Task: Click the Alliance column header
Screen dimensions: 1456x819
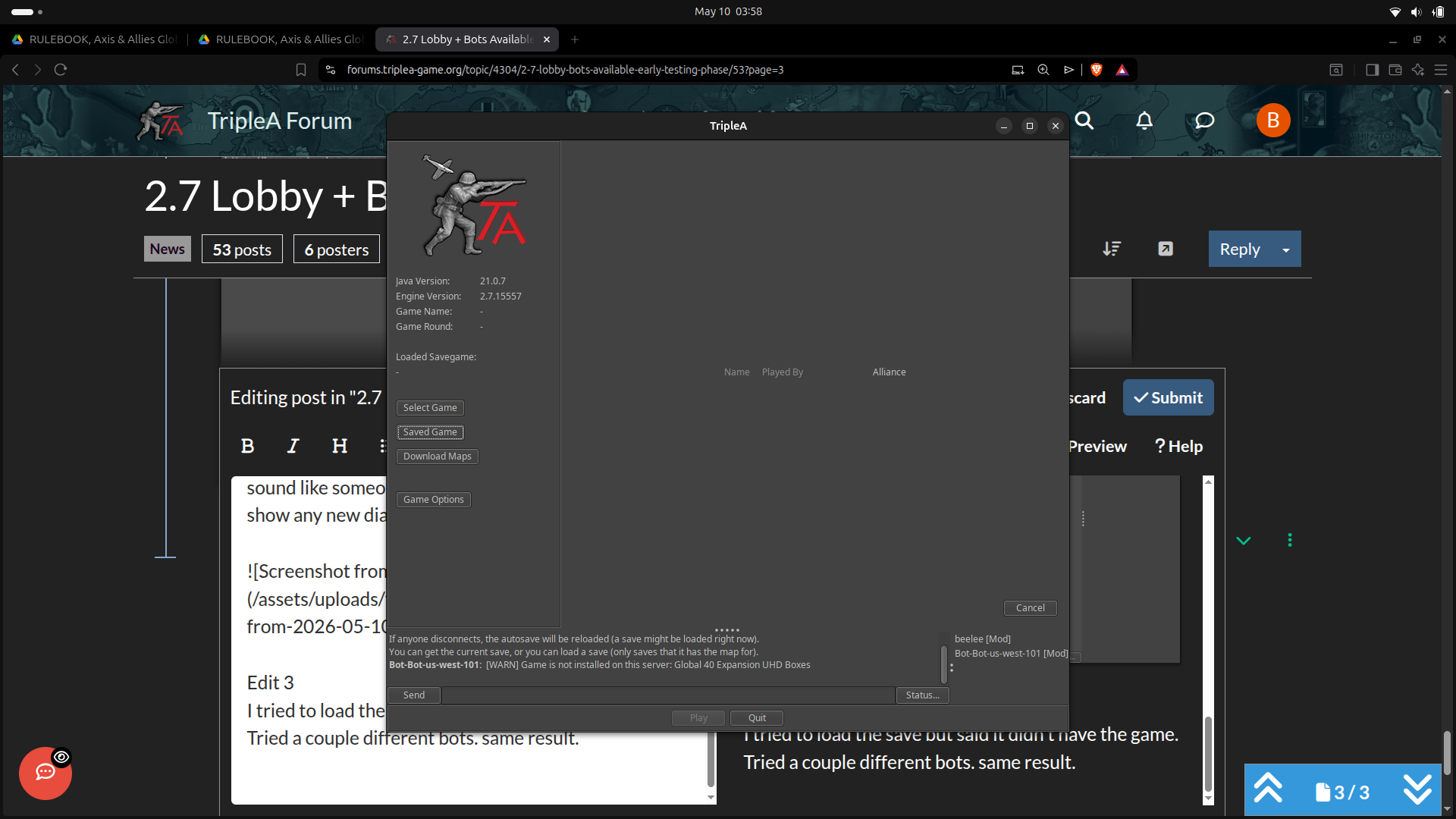Action: point(890,372)
